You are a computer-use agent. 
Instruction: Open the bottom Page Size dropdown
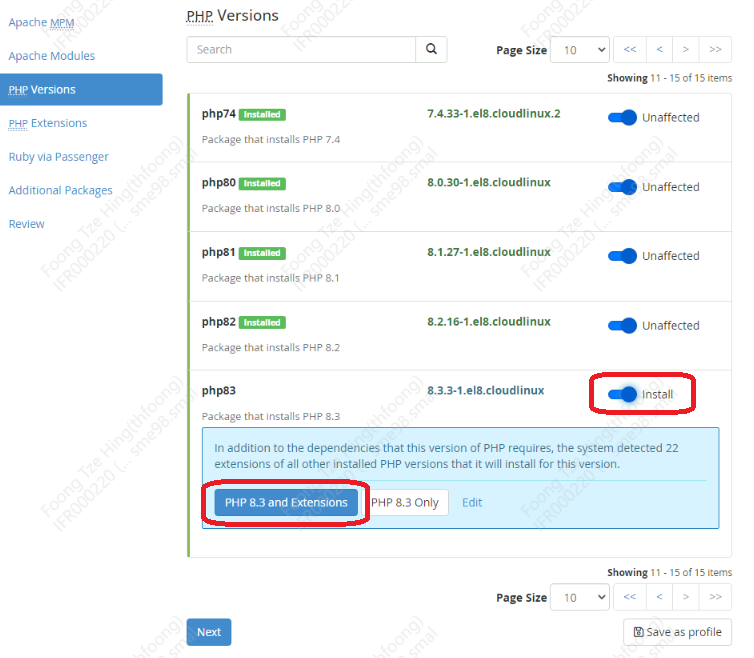[x=580, y=597]
